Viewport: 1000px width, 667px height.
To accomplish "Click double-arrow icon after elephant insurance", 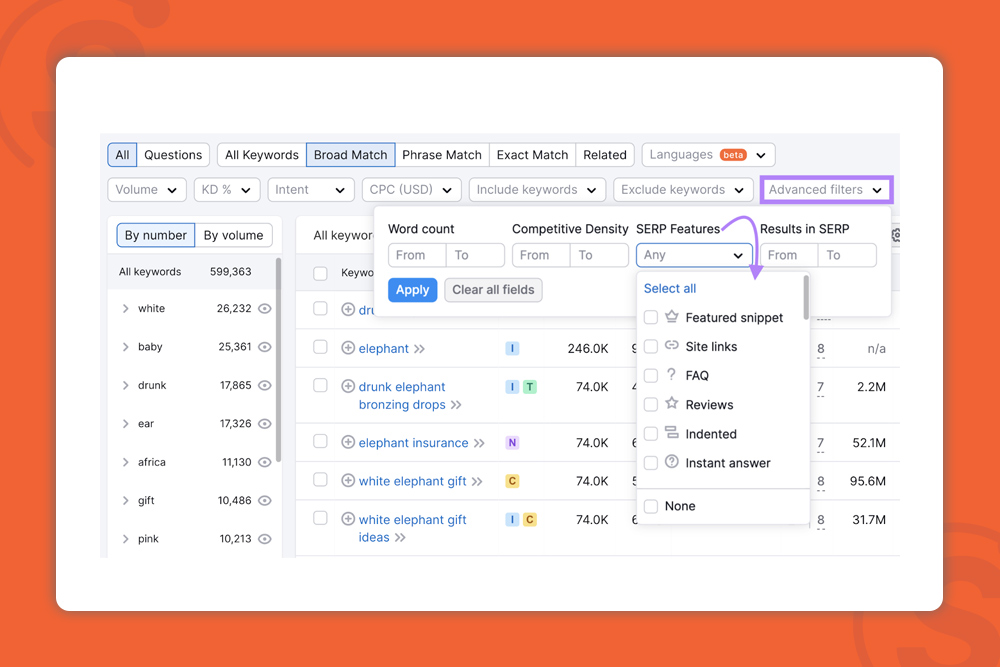I will coord(479,443).
